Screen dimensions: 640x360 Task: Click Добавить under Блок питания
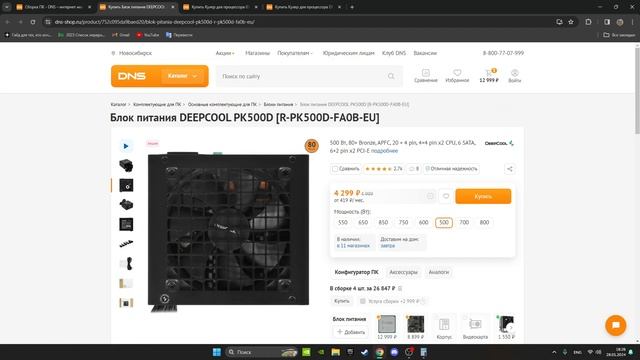351,332
